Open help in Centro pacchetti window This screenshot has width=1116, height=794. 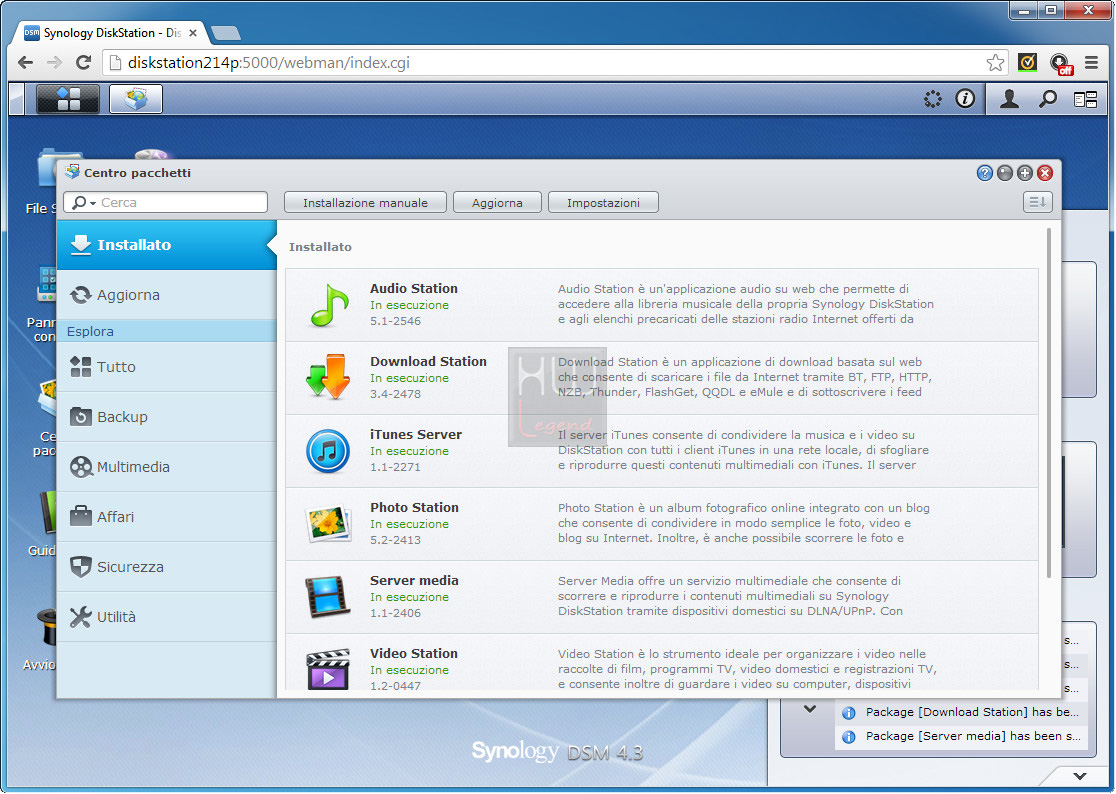(x=984, y=173)
